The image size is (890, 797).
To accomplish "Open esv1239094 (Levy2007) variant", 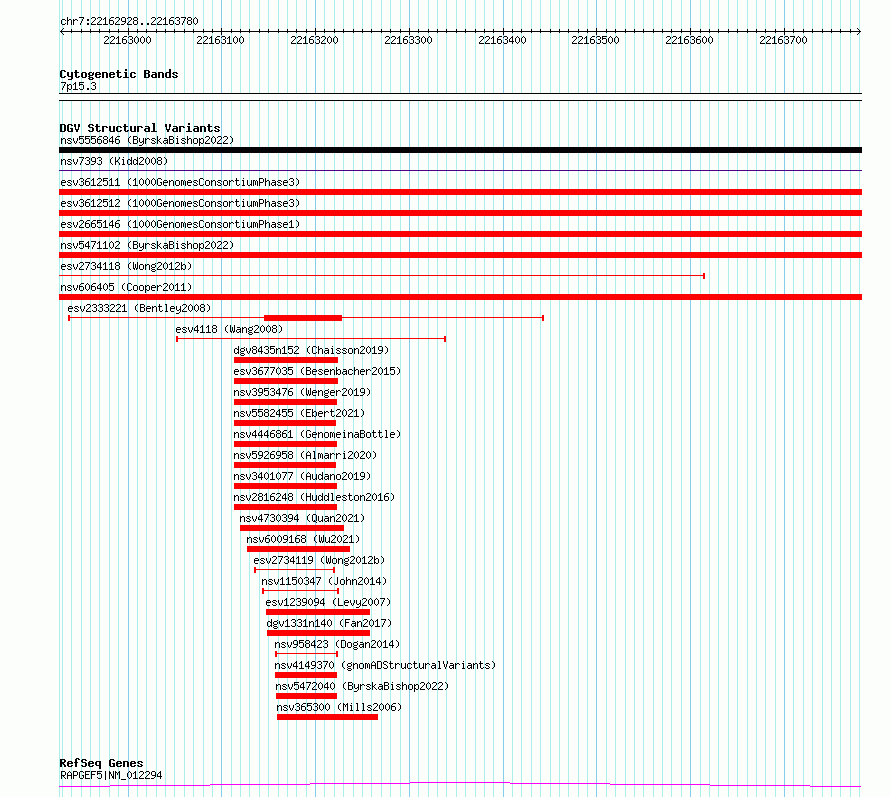I will point(328,602).
